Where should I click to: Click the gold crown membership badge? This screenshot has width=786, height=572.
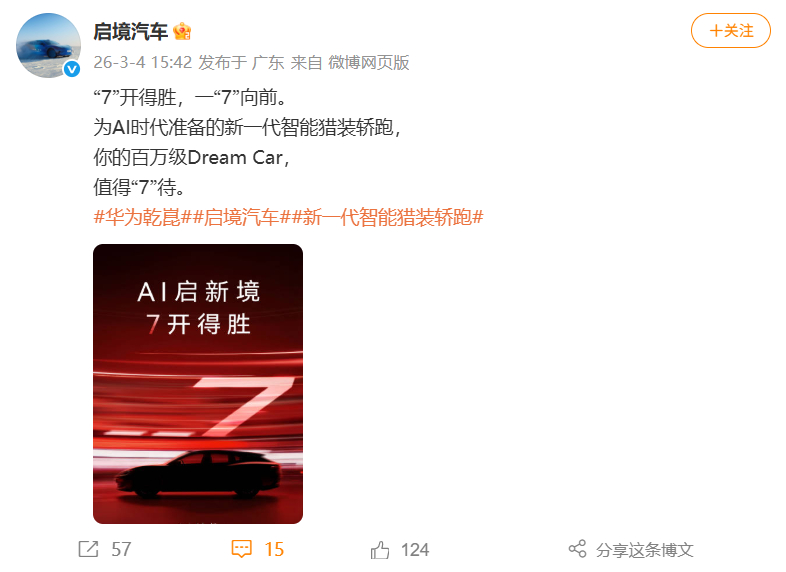coord(182,32)
